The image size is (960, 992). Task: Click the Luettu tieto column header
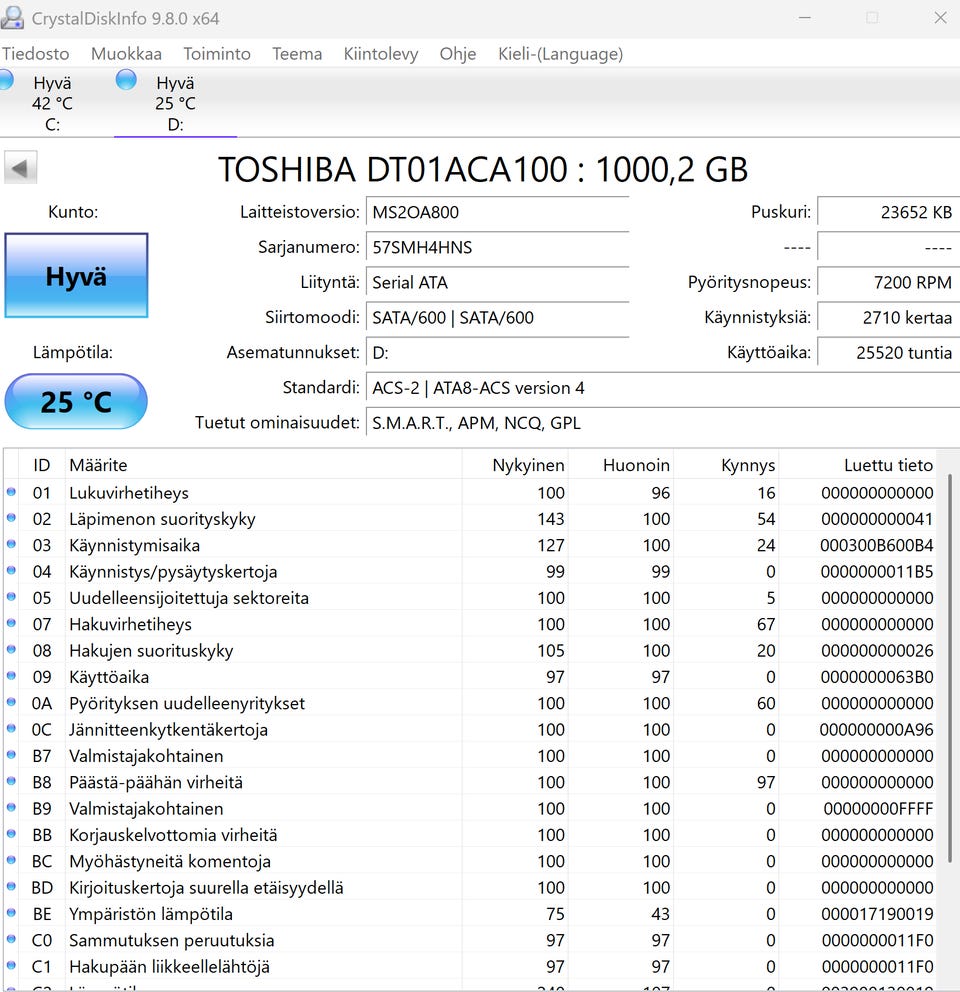888,465
